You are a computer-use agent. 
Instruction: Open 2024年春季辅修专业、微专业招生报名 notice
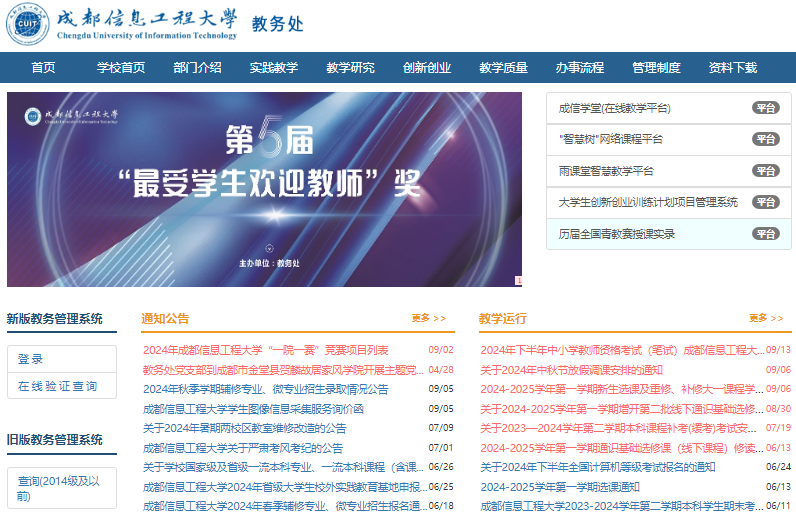pos(285,506)
